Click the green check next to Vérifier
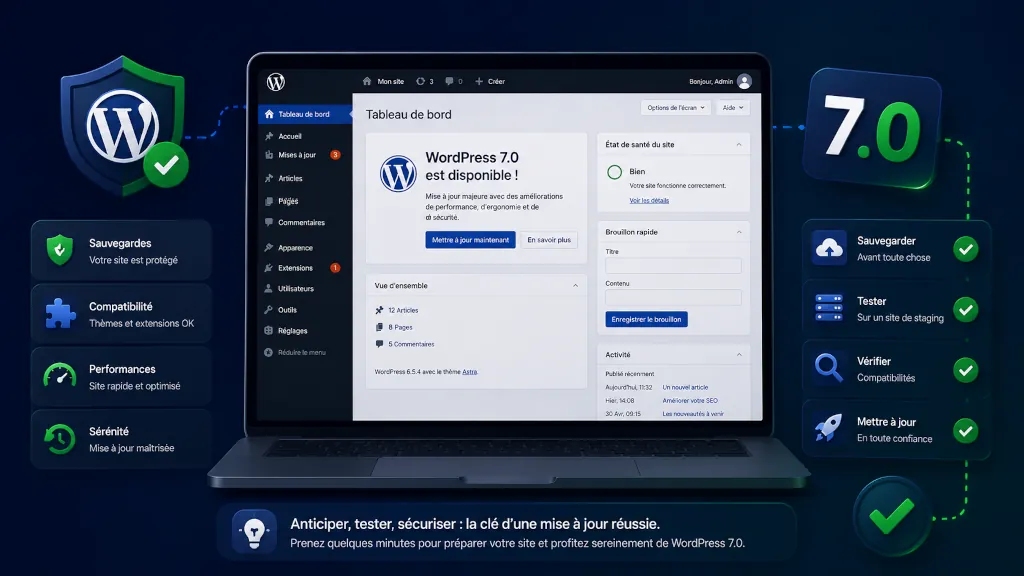Viewport: 1024px width, 576px height. point(965,370)
